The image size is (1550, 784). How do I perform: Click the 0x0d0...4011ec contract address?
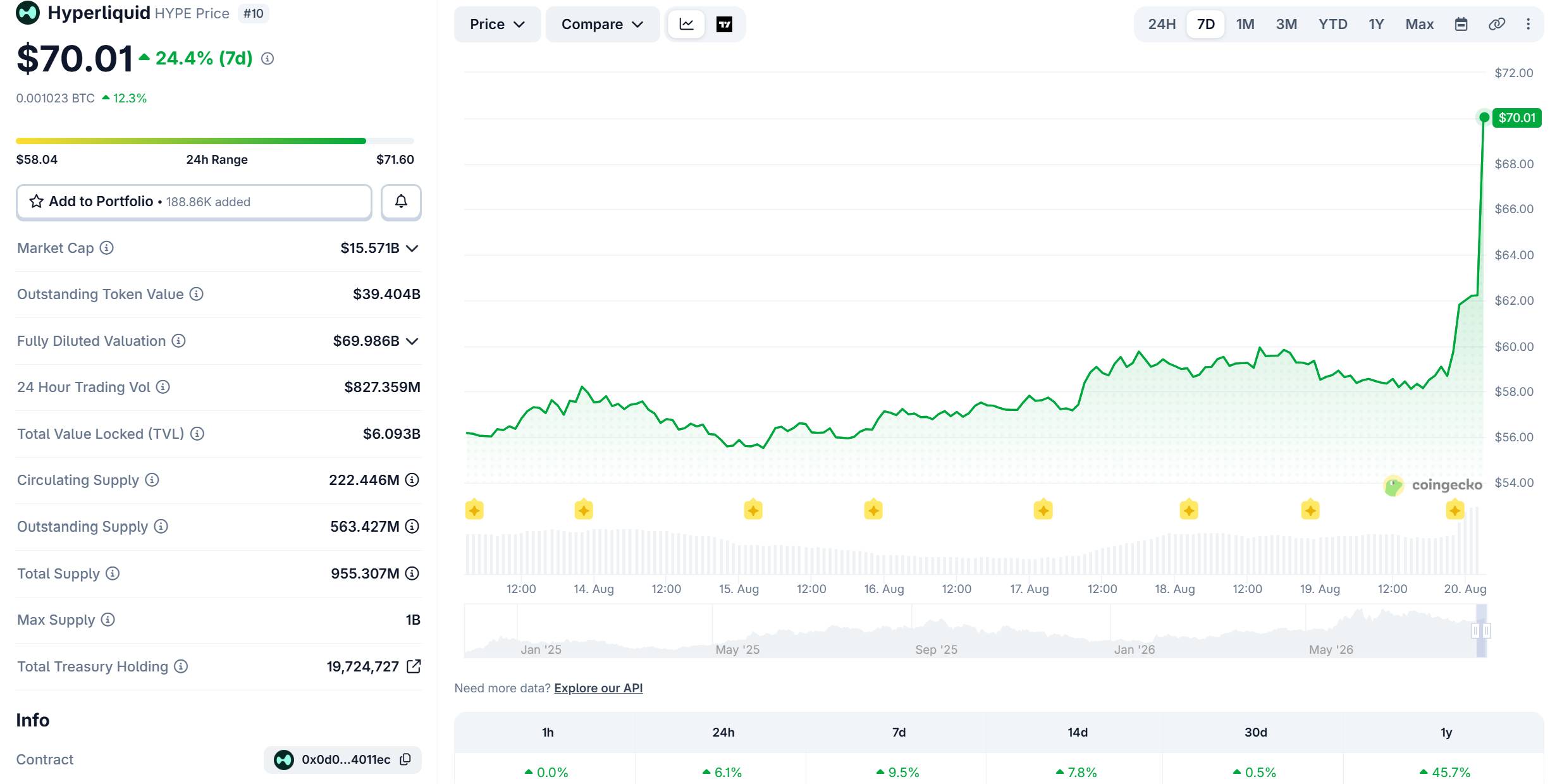tap(346, 759)
